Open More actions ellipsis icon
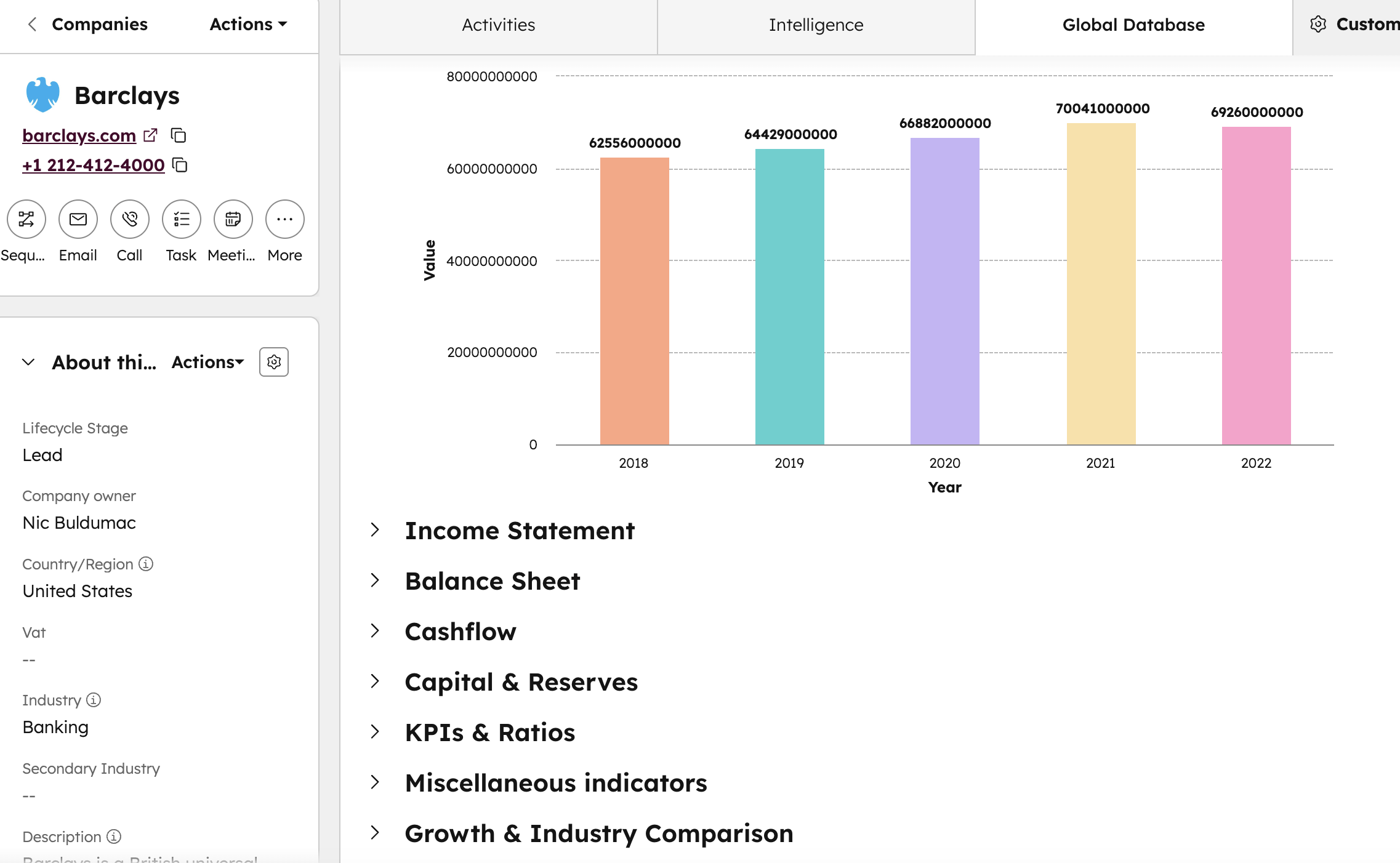The height and width of the screenshot is (863, 1400). point(285,219)
